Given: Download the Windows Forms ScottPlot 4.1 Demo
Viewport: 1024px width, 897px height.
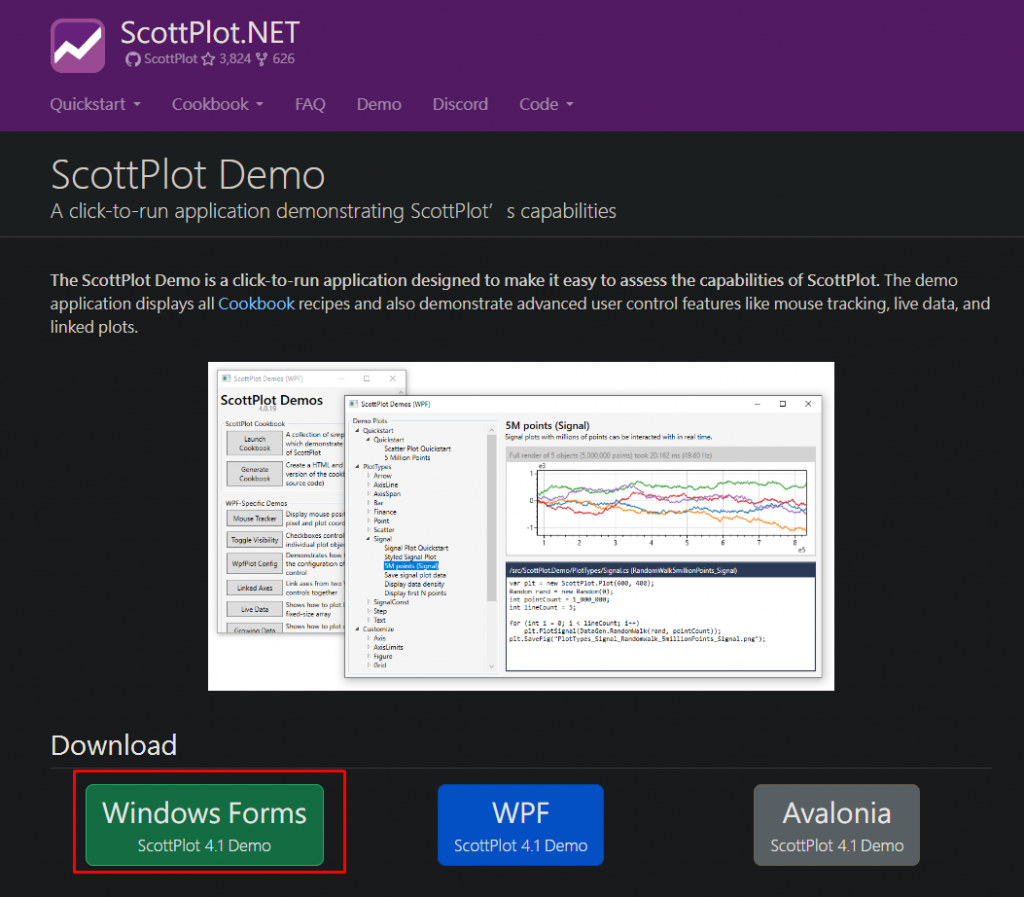Looking at the screenshot, I should click(204, 825).
